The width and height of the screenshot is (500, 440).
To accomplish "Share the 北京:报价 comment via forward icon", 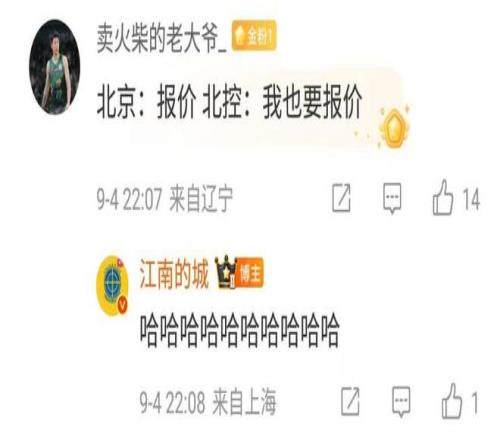I will coord(341,198).
